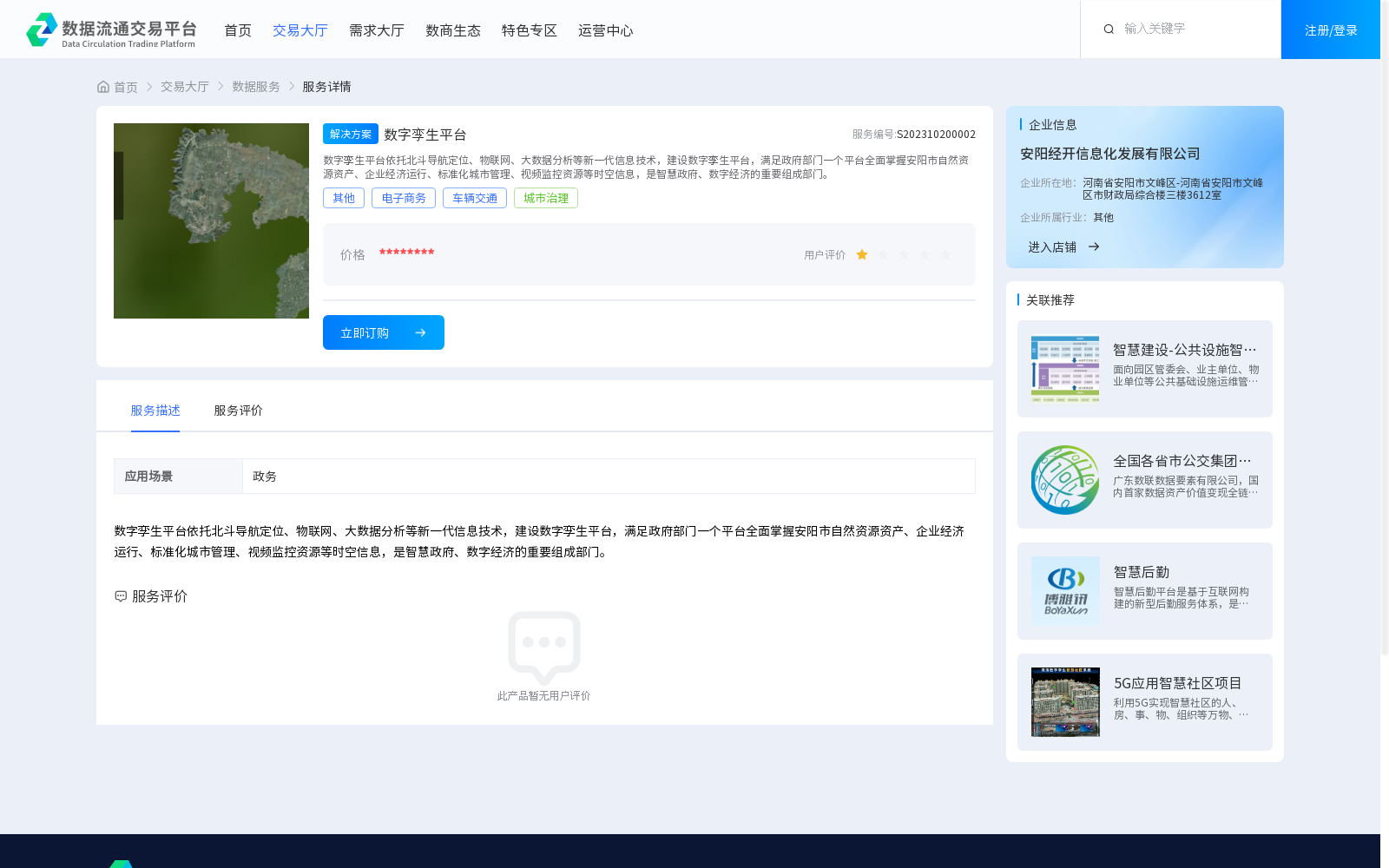Click the 智慧后勤 recommendation title
This screenshot has width=1389, height=868.
[1142, 572]
